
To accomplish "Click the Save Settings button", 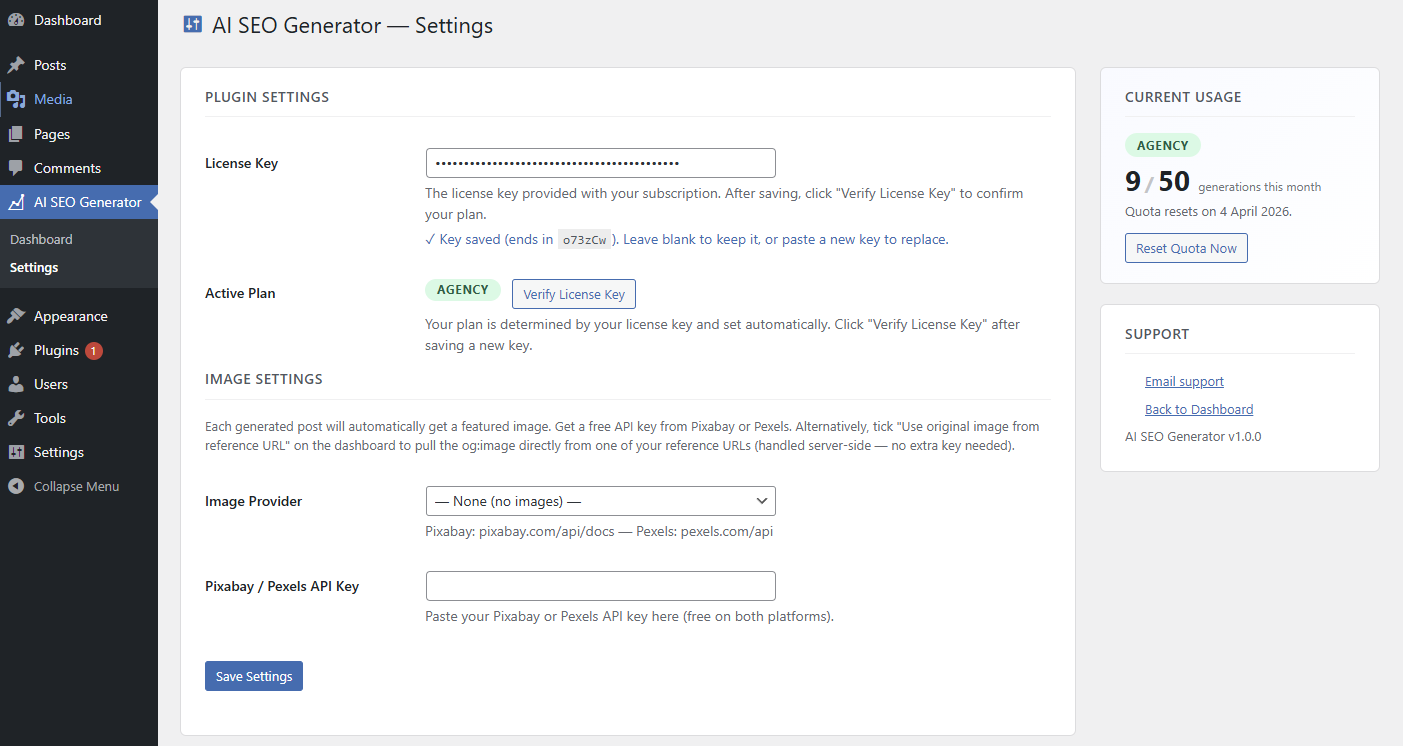I will point(253,675).
